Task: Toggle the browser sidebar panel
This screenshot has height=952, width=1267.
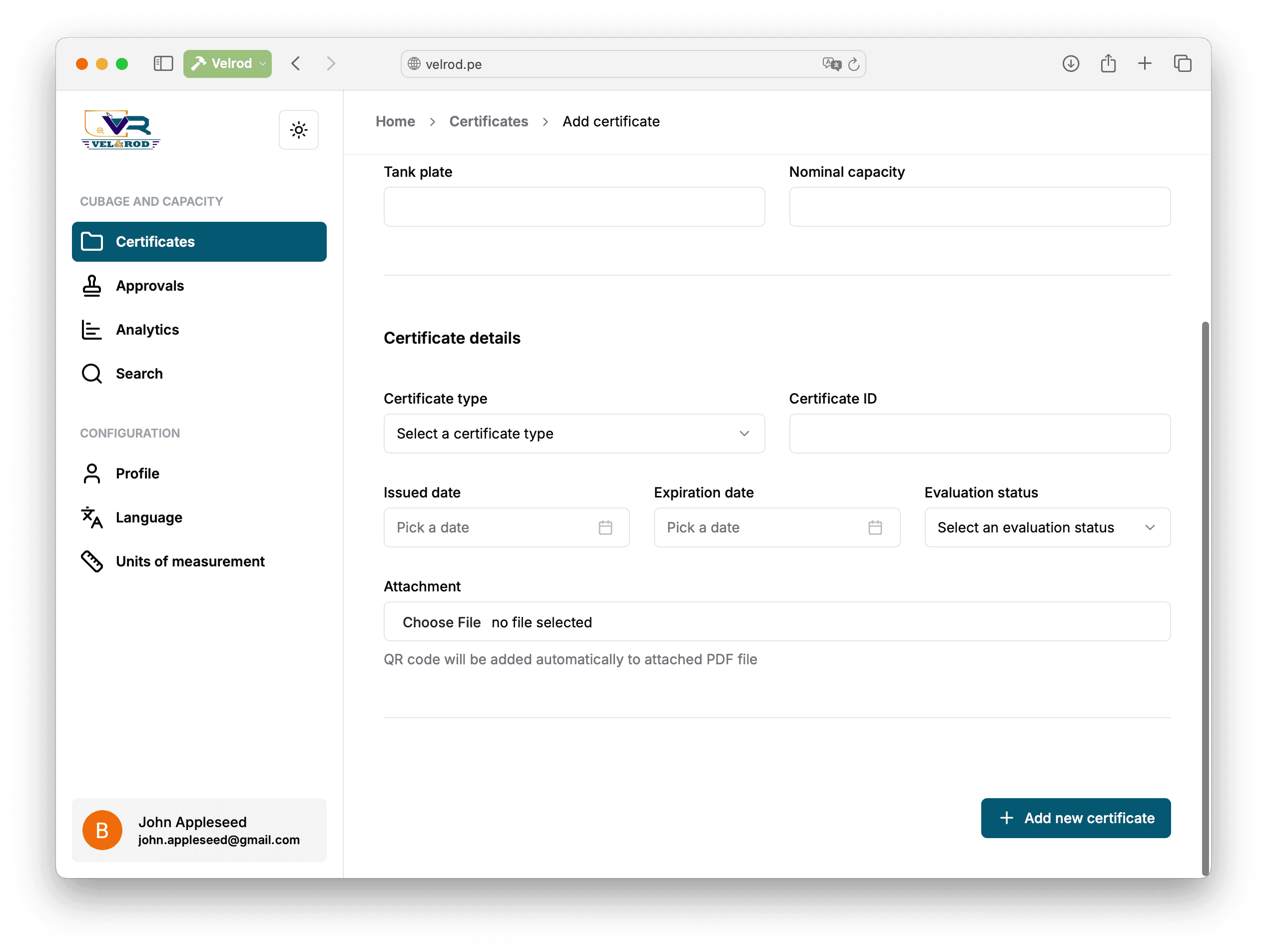Action: tap(163, 63)
